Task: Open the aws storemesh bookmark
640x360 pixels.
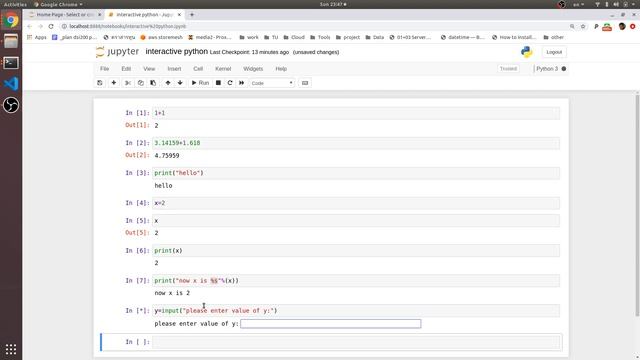Action: [161, 37]
